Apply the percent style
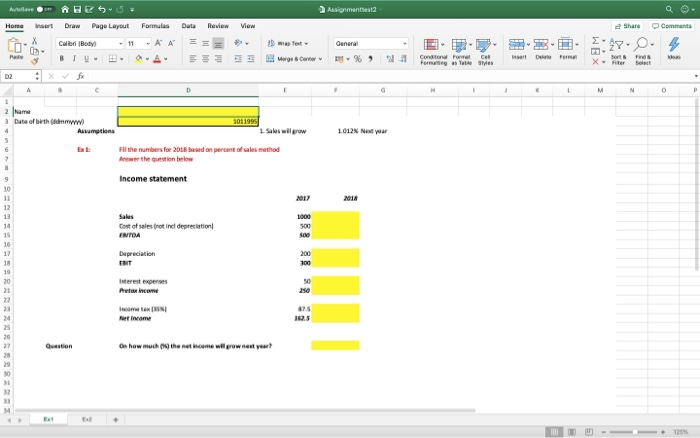Viewport: 700px width, 438px height. coord(358,58)
